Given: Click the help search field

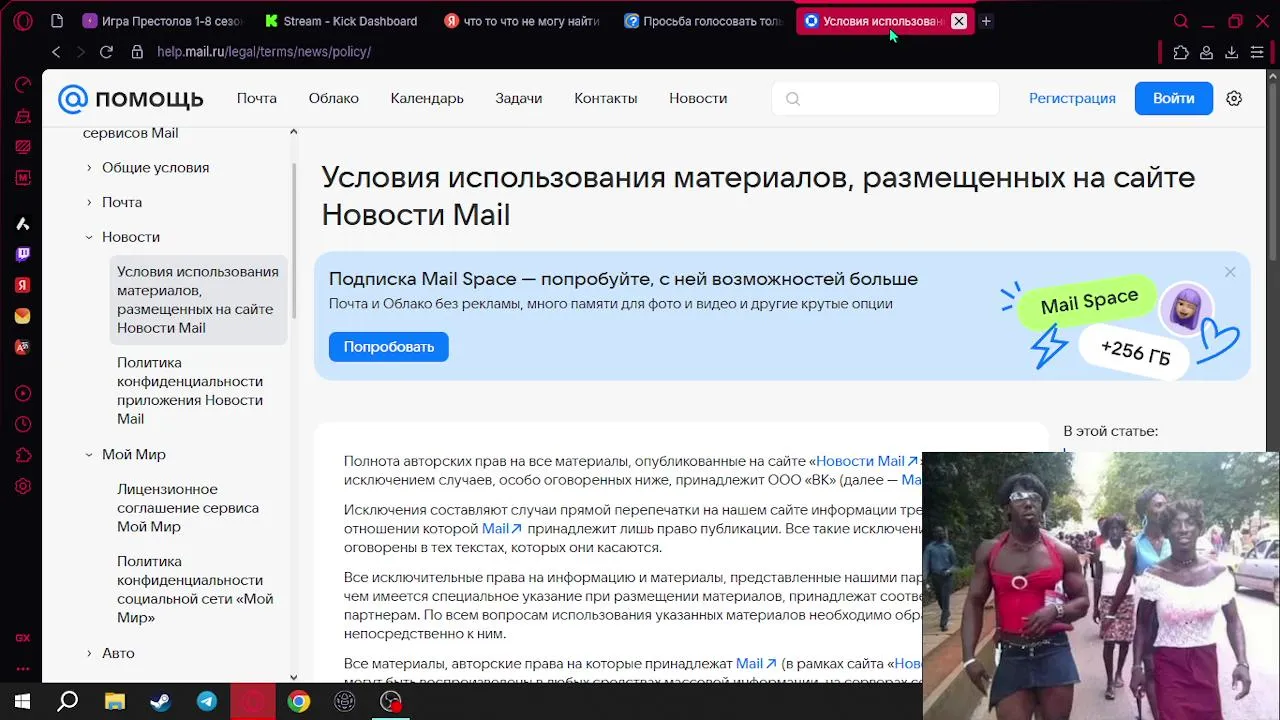Looking at the screenshot, I should (886, 98).
